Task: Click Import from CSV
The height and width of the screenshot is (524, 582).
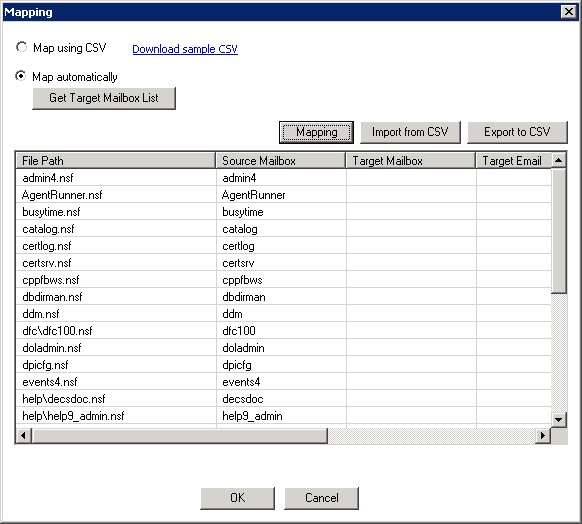Action: coord(410,132)
